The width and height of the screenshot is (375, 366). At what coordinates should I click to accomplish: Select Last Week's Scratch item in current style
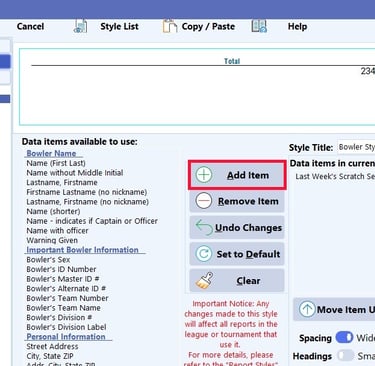tap(335, 176)
